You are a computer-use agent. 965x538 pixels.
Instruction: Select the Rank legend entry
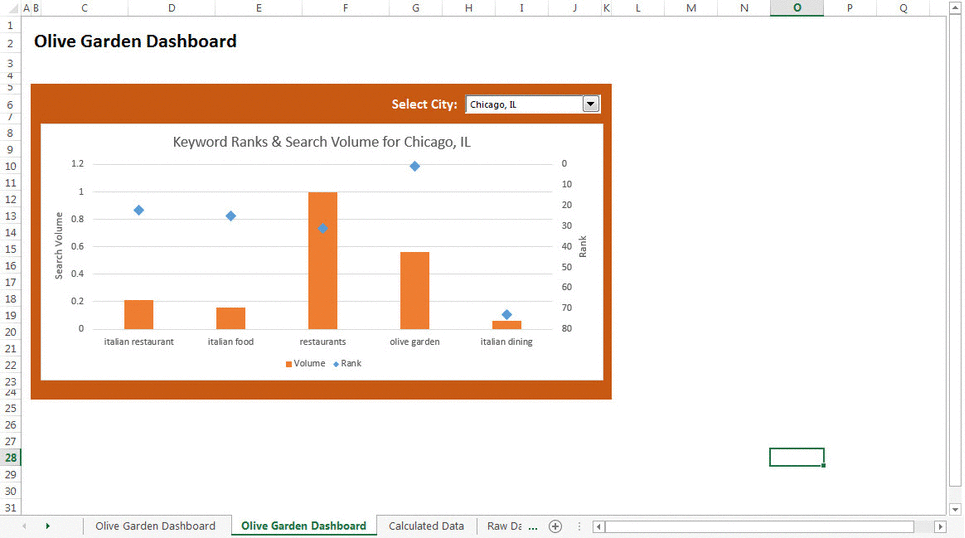point(347,364)
